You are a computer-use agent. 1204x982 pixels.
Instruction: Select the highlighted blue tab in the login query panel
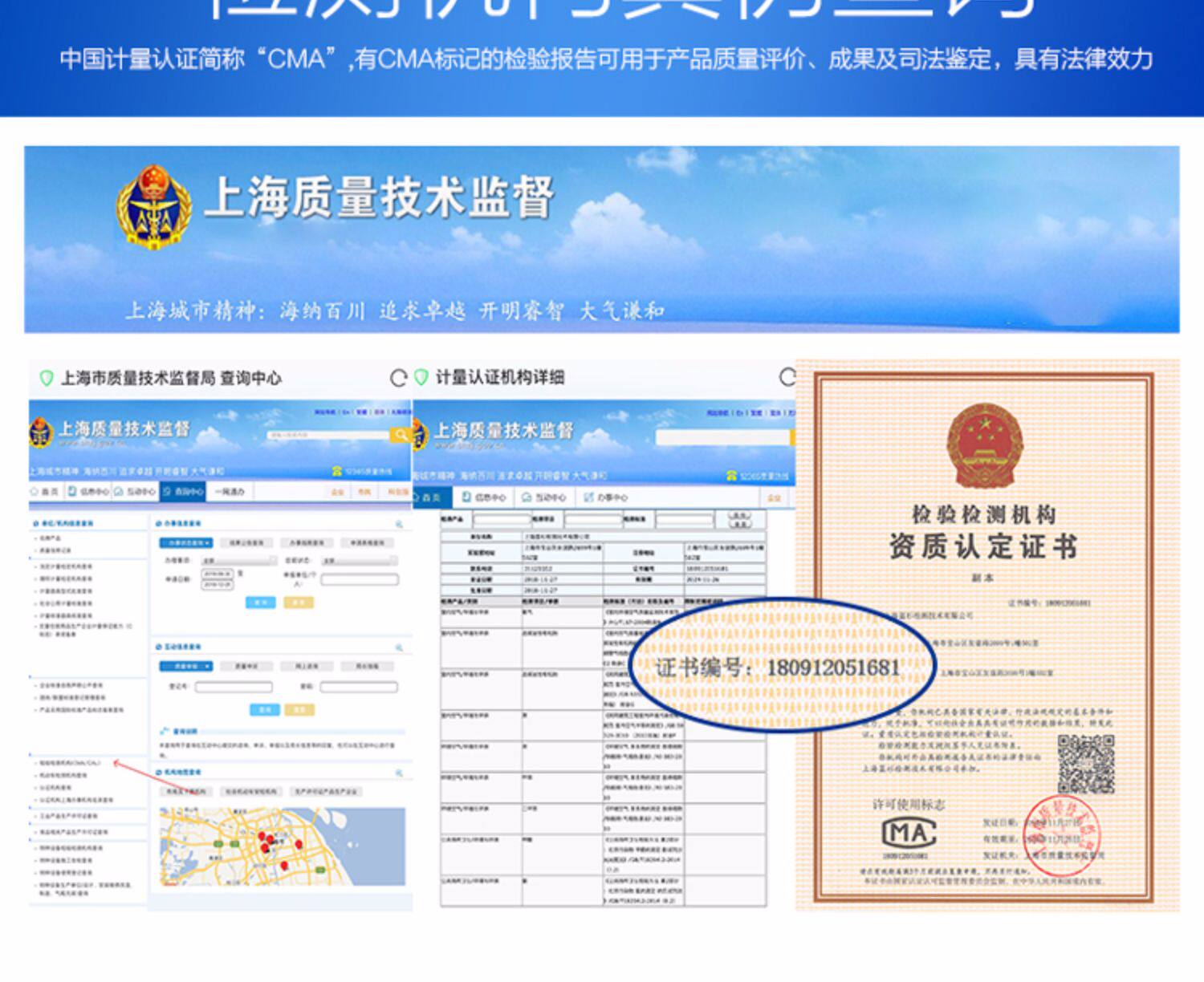pos(185,666)
